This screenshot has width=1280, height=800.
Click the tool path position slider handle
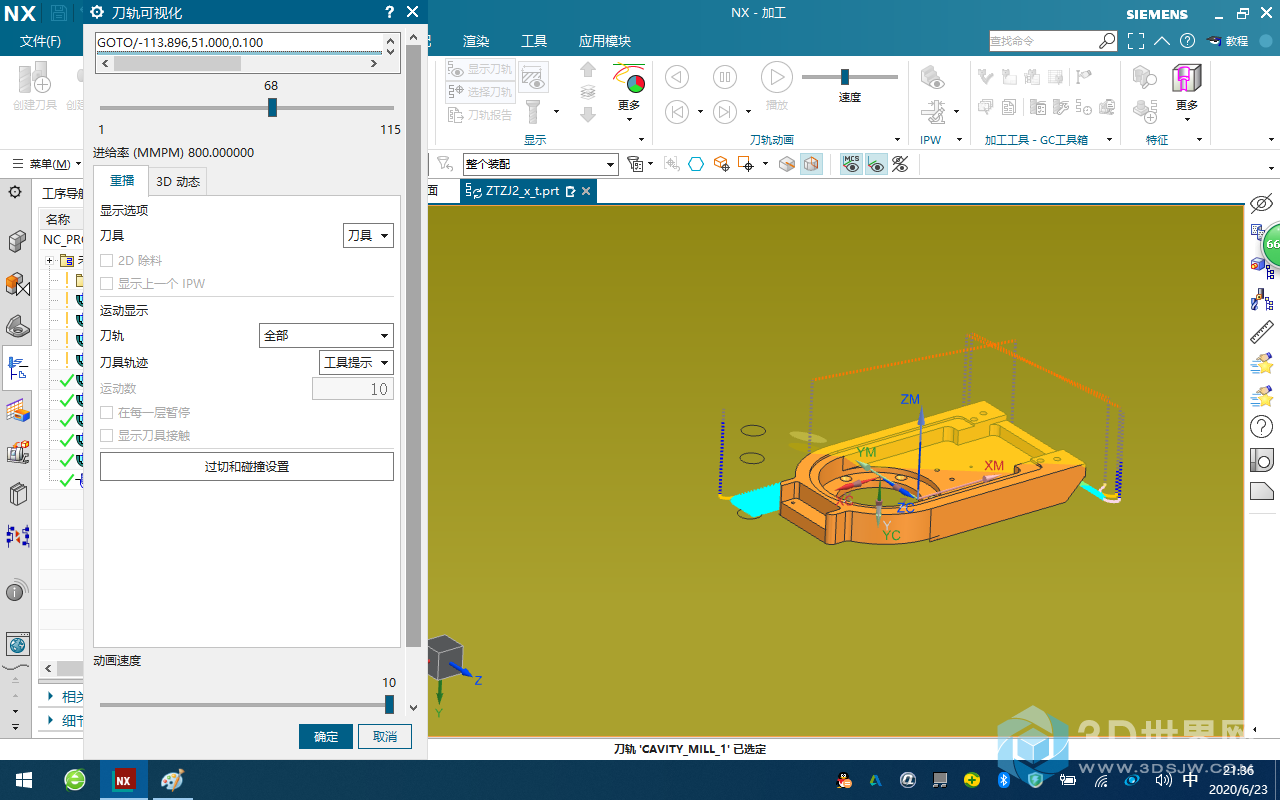pyautogui.click(x=272, y=107)
